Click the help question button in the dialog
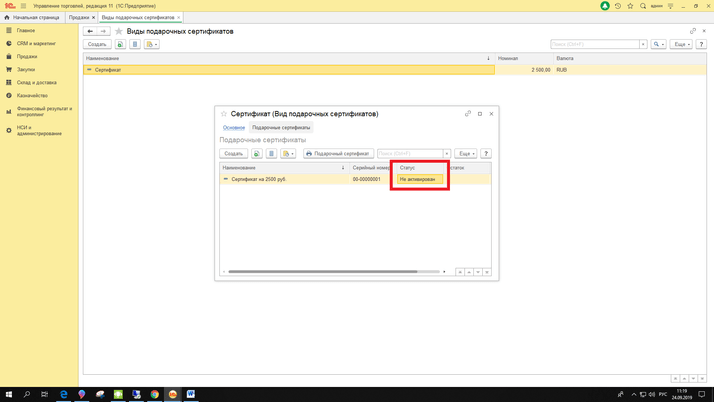714x402 pixels. (486, 154)
